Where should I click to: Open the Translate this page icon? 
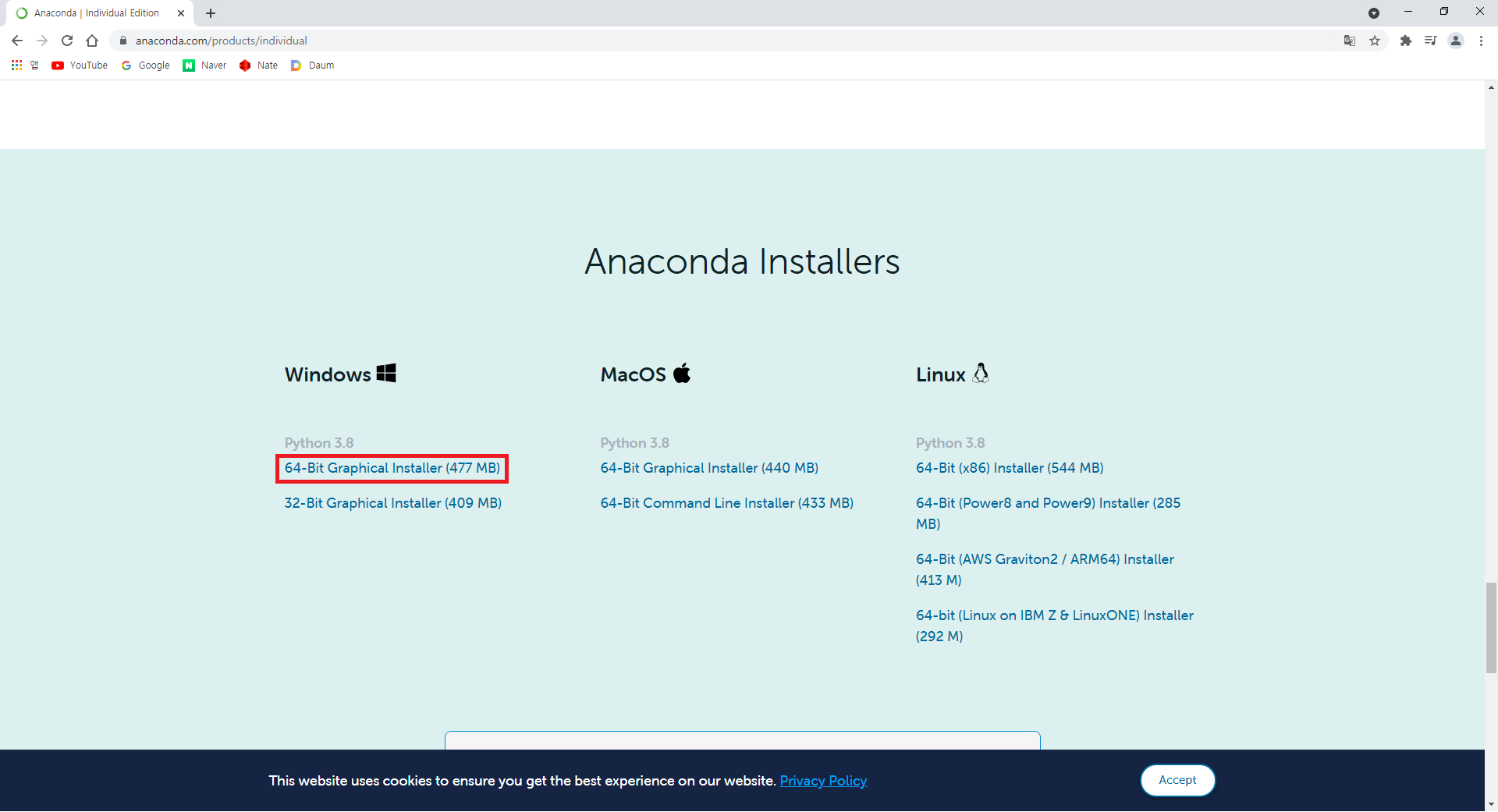pos(1350,41)
